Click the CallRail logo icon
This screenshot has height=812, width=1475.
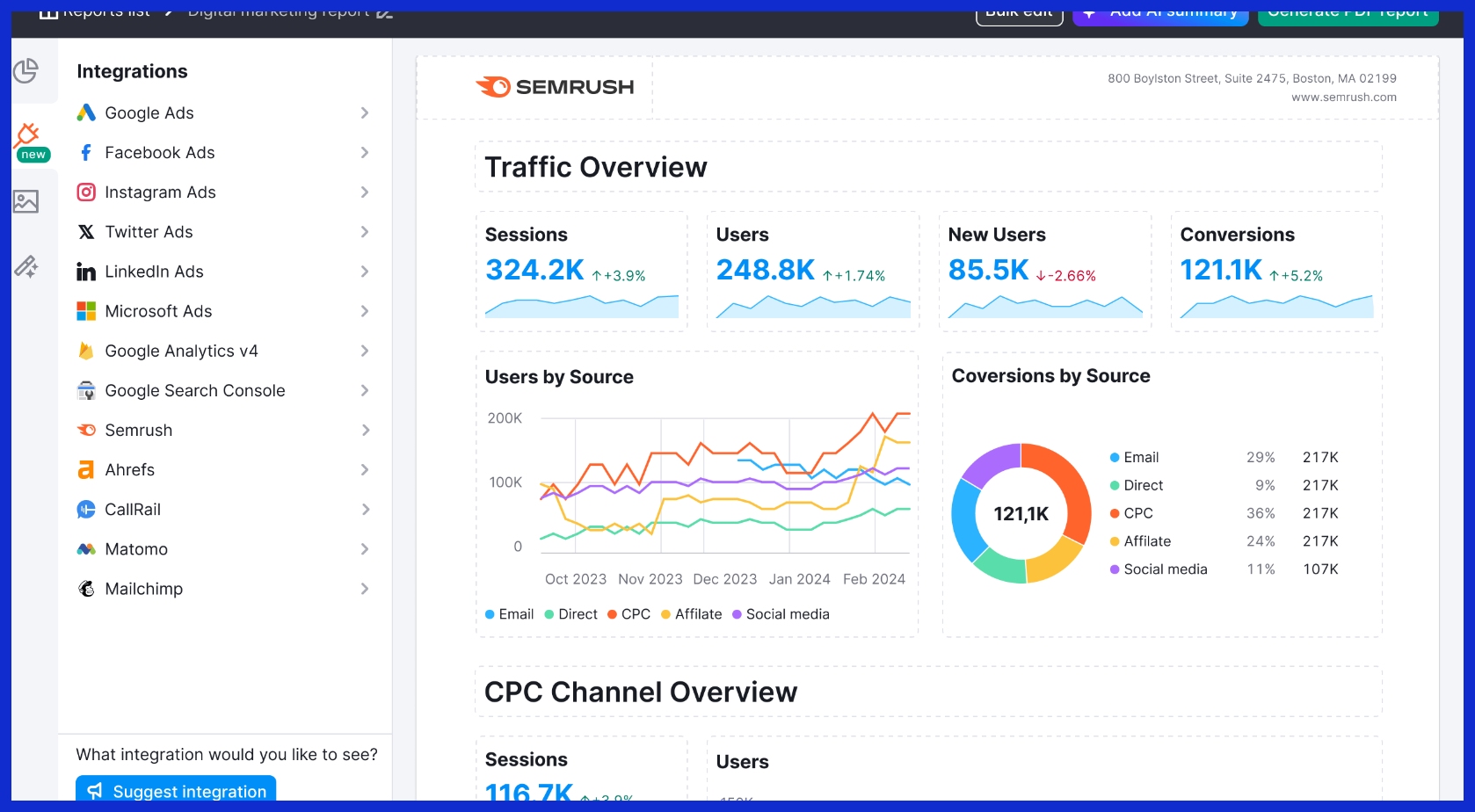point(86,510)
